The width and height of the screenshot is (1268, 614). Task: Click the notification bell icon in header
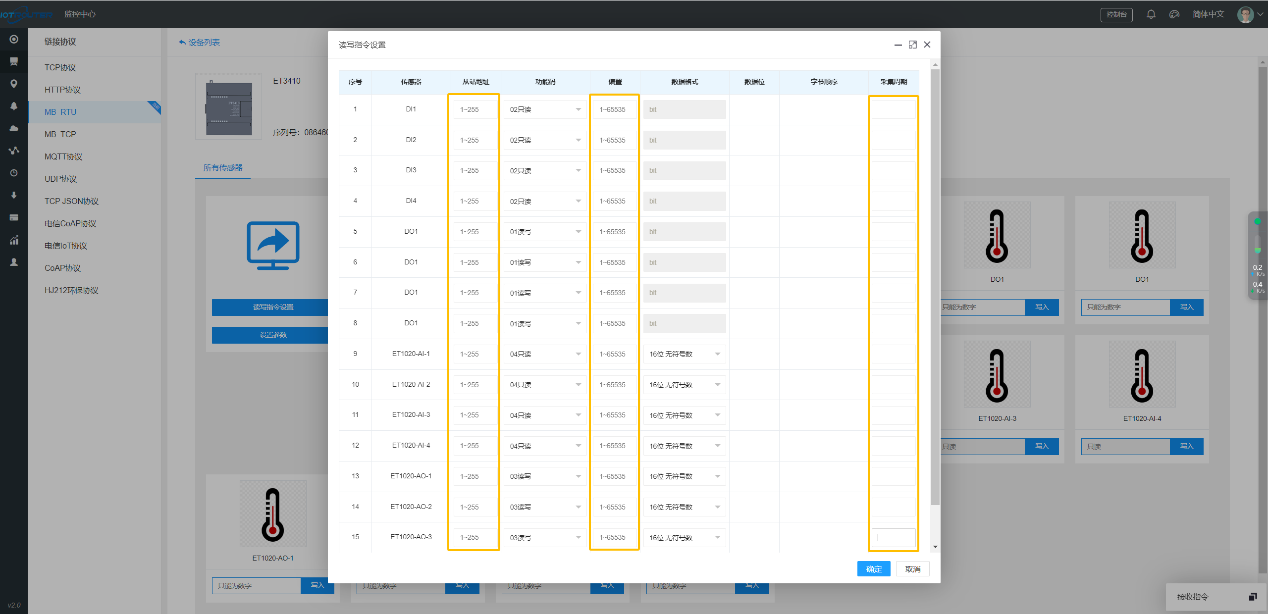pos(1151,14)
